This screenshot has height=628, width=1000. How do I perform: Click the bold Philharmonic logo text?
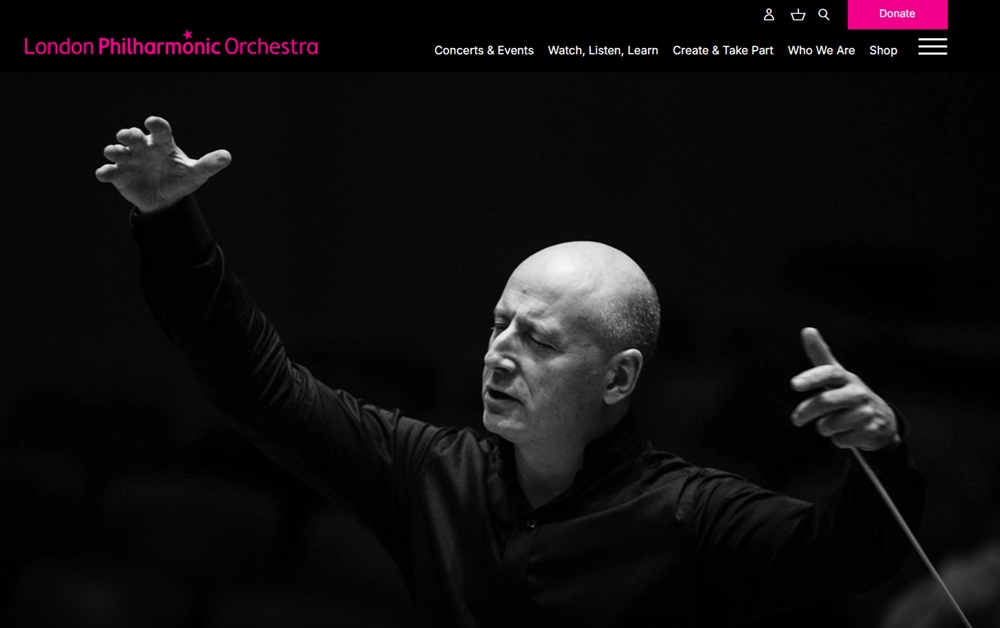tap(159, 46)
